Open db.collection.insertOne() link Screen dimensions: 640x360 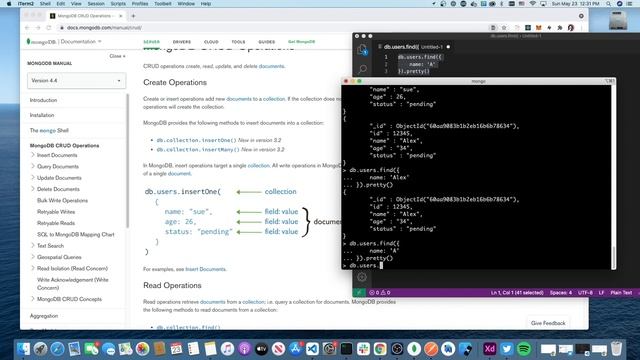(196, 140)
